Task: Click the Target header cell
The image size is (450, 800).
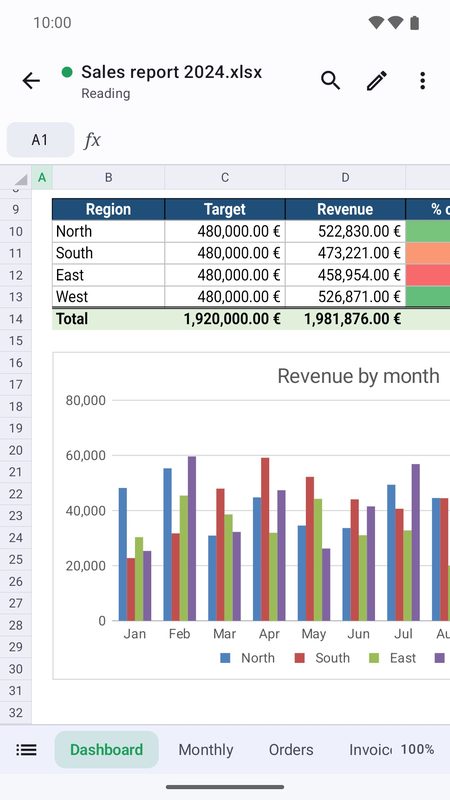Action: pyautogui.click(x=224, y=209)
